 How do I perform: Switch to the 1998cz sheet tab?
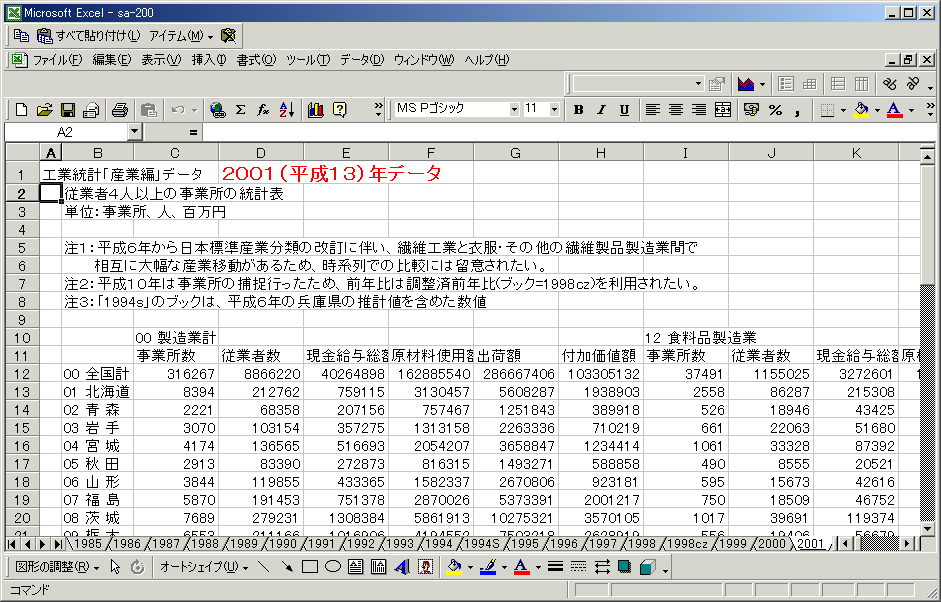tap(688, 543)
